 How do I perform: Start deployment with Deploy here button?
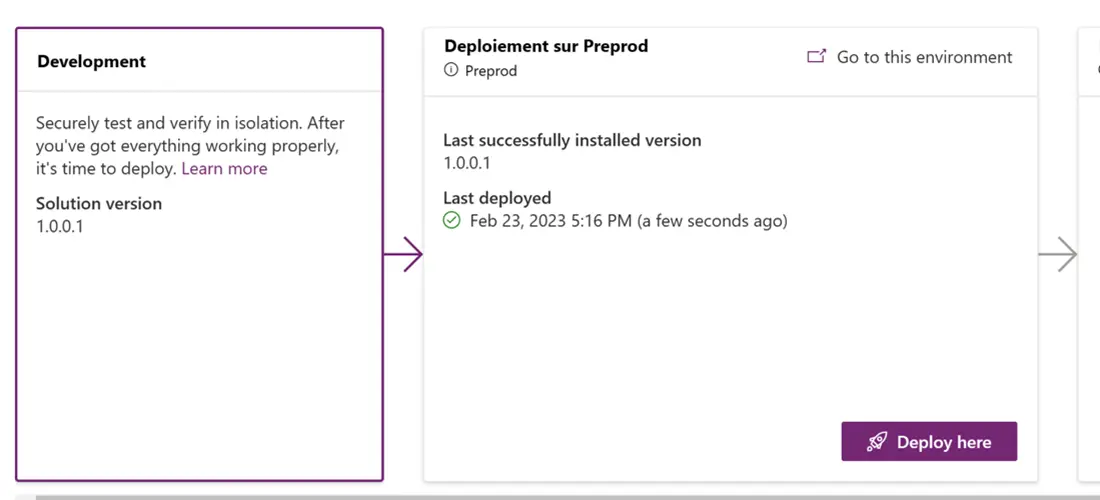tap(929, 441)
